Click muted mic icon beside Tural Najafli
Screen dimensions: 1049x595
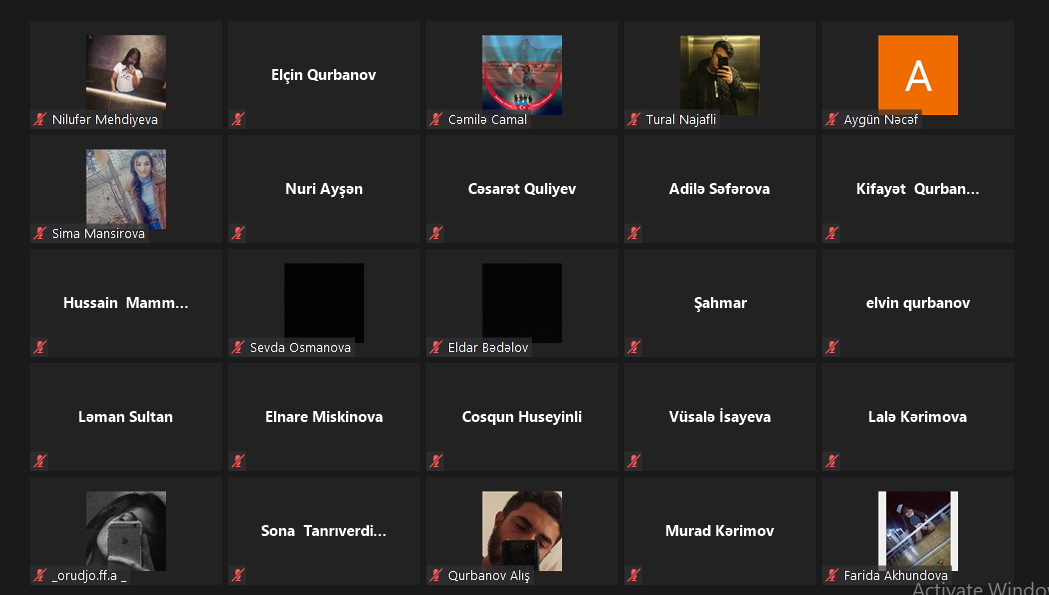tap(634, 120)
